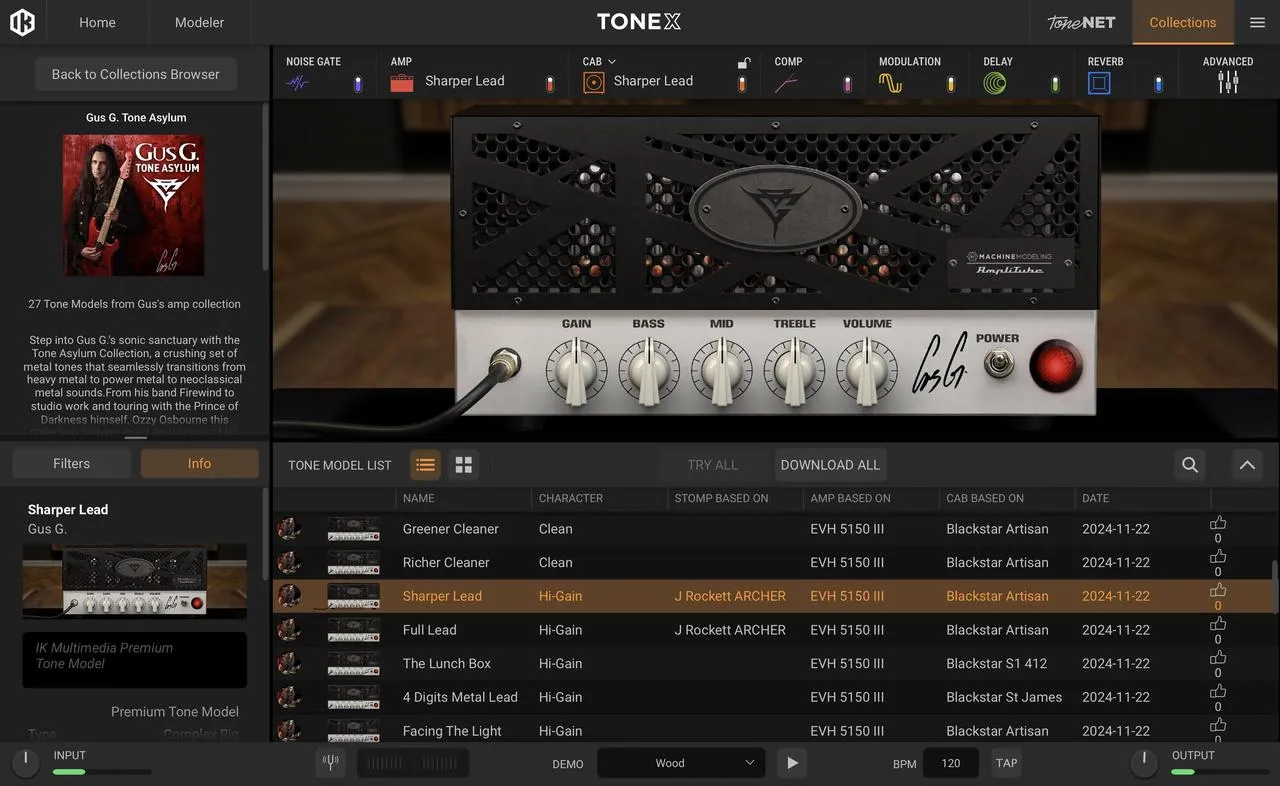The image size is (1280, 786).
Task: Select the Collections tab
Action: [x=1182, y=22]
